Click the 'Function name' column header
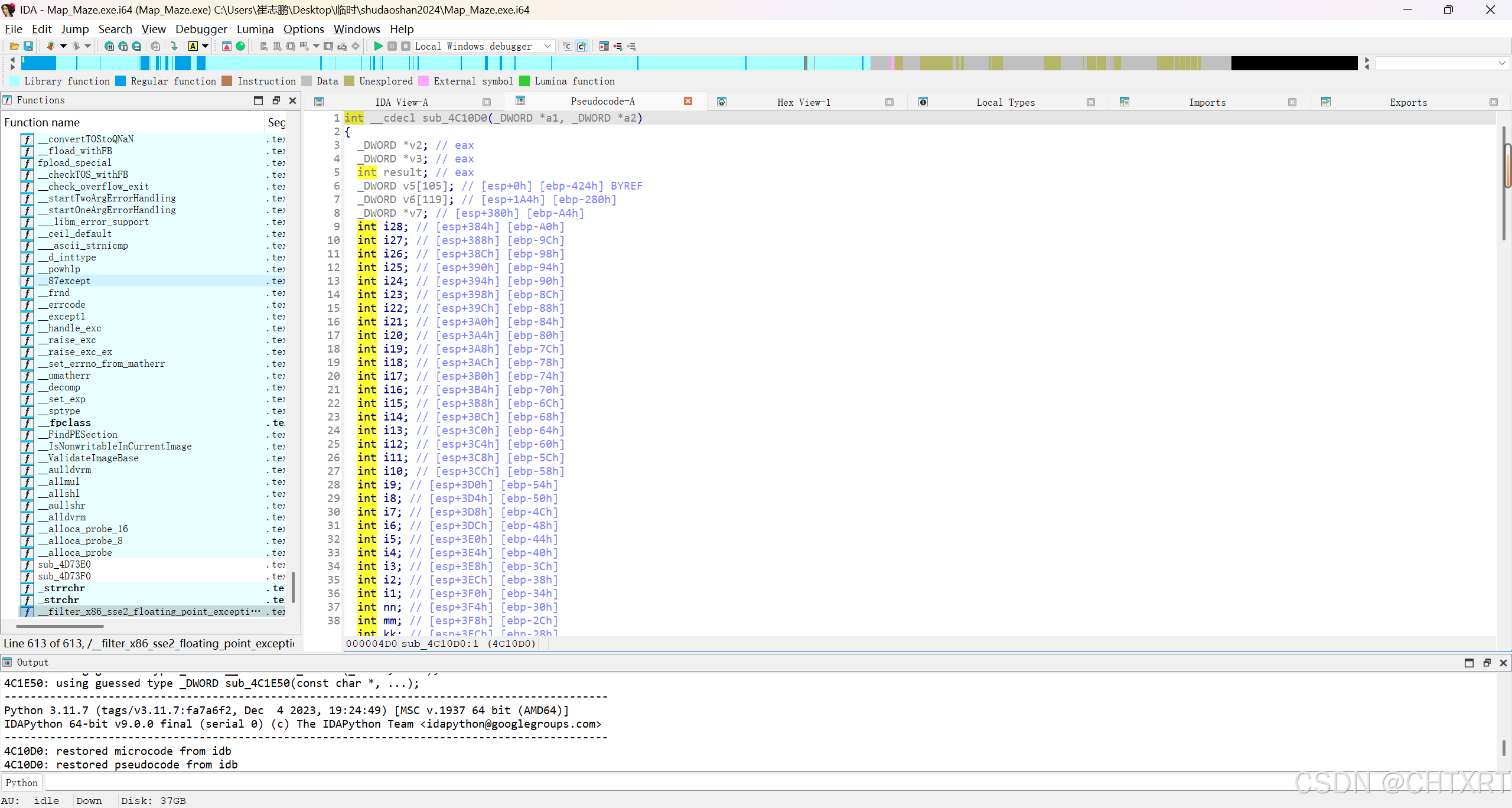Viewport: 1512px width, 808px height. pos(133,122)
